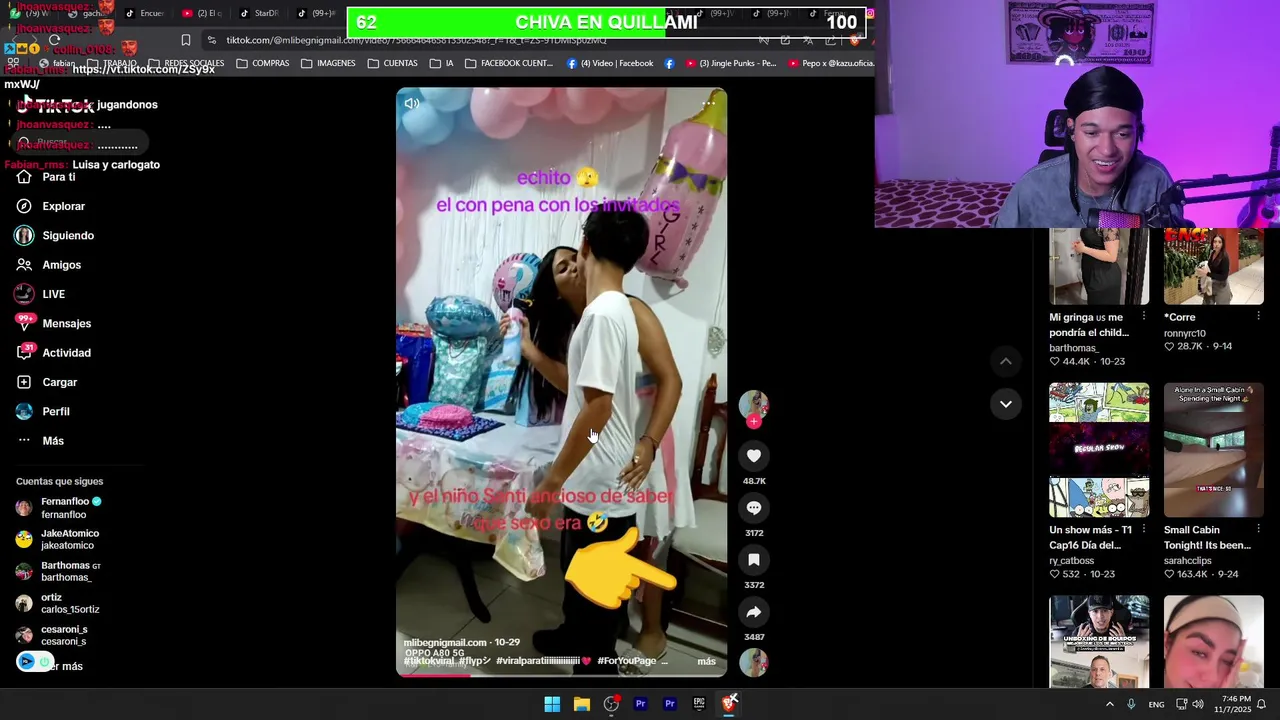Follow the creator with the red plus
This screenshot has height=720, width=1280.
[754, 422]
